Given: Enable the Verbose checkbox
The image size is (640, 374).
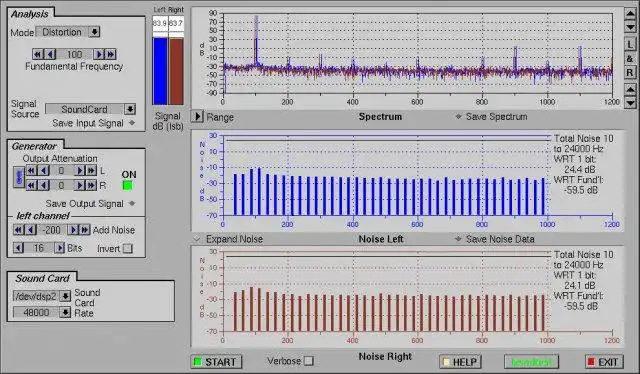Looking at the screenshot, I should click(309, 361).
